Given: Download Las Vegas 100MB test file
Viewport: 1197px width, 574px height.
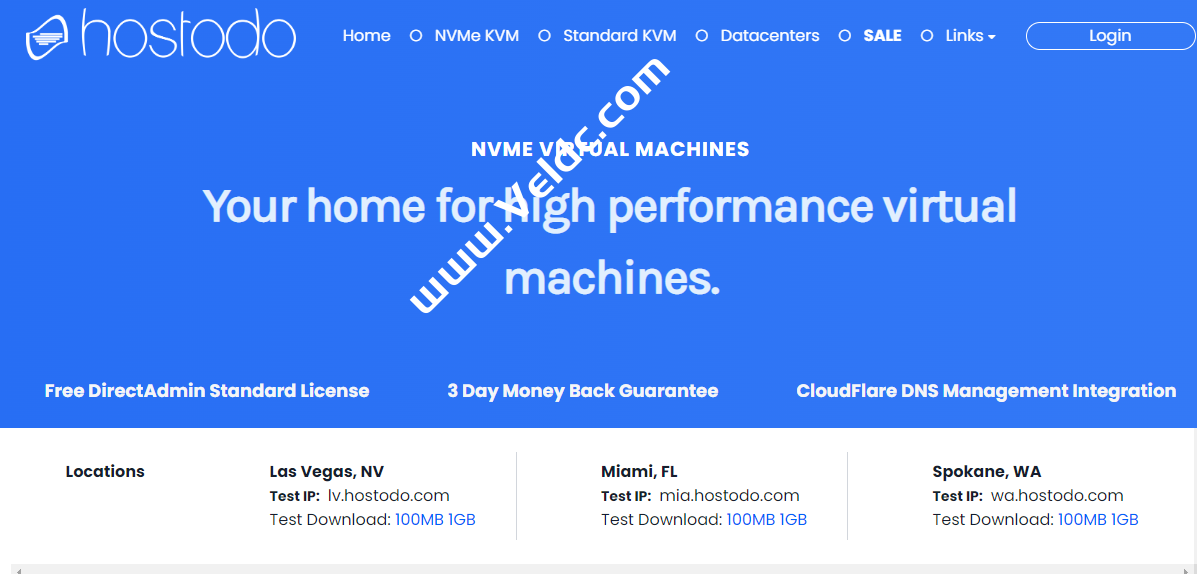Looking at the screenshot, I should point(419,520).
